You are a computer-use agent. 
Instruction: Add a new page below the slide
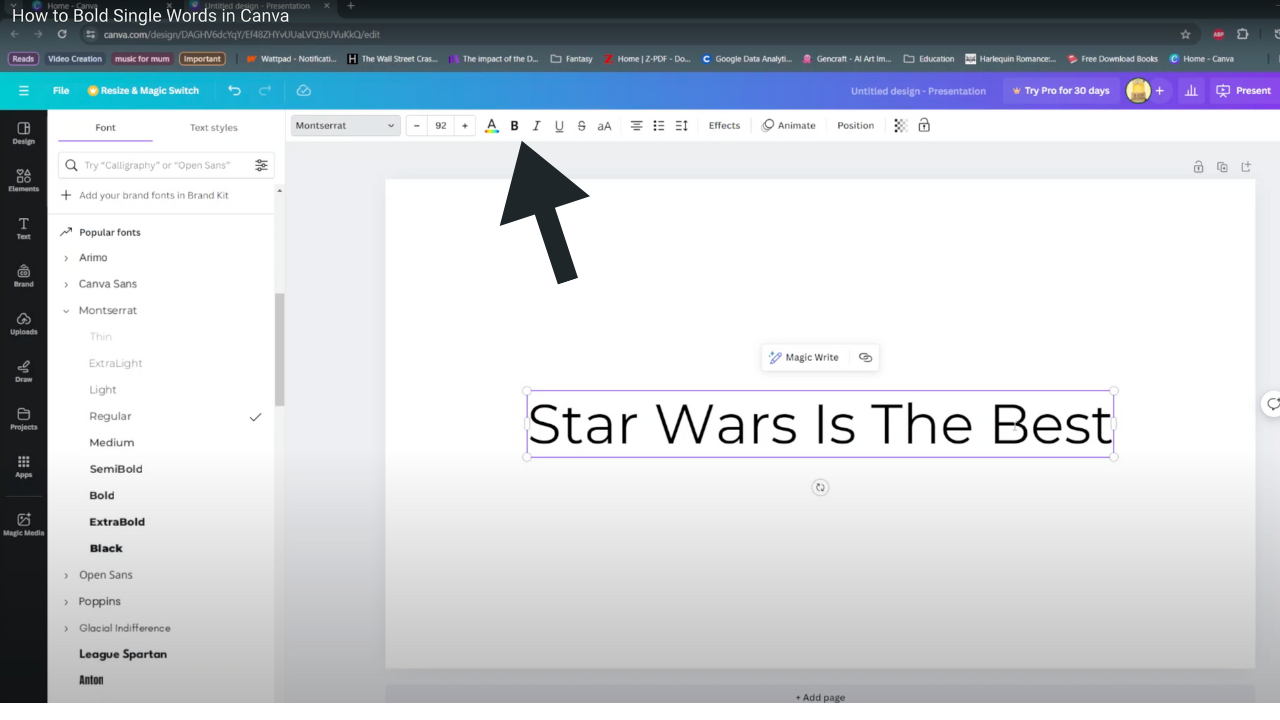820,697
